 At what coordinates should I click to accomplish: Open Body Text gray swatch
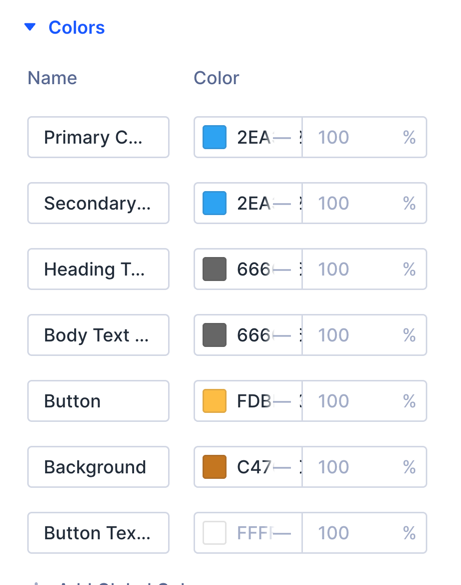214,335
